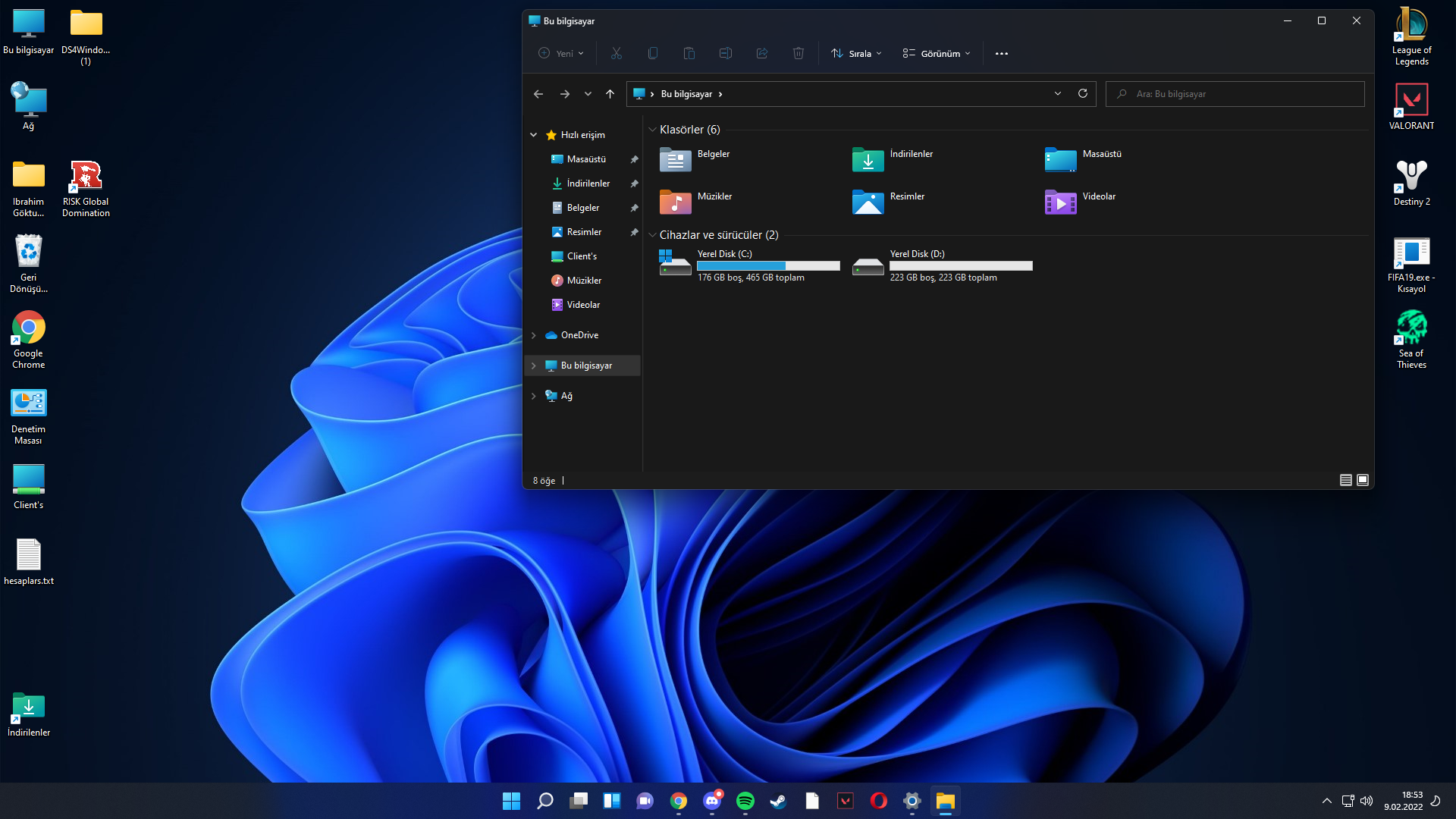Collapse the Cihazlar ve sürücüler group
Image resolution: width=1456 pixels, height=819 pixels.
coord(652,235)
